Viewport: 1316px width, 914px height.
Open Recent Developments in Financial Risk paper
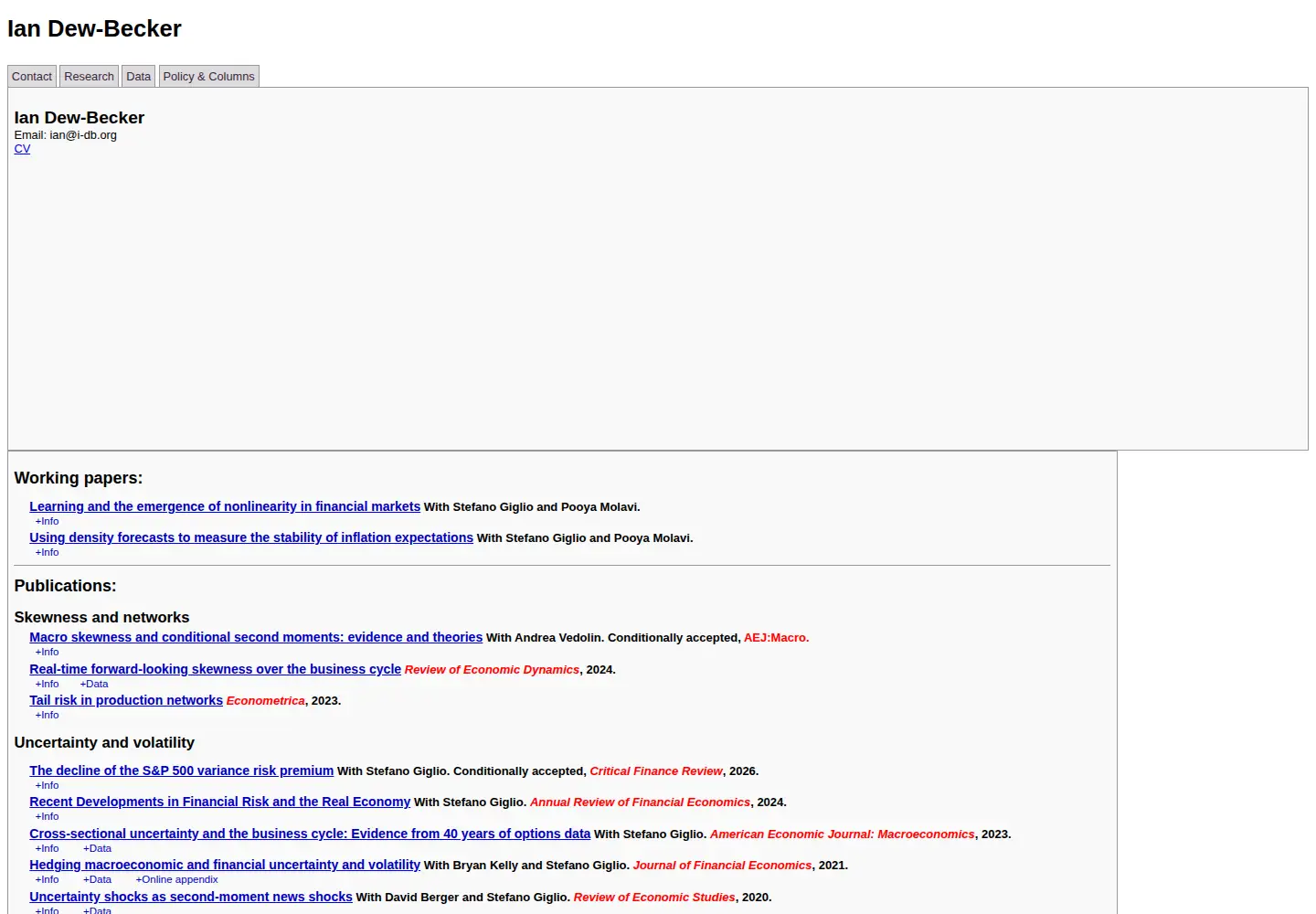(x=219, y=802)
